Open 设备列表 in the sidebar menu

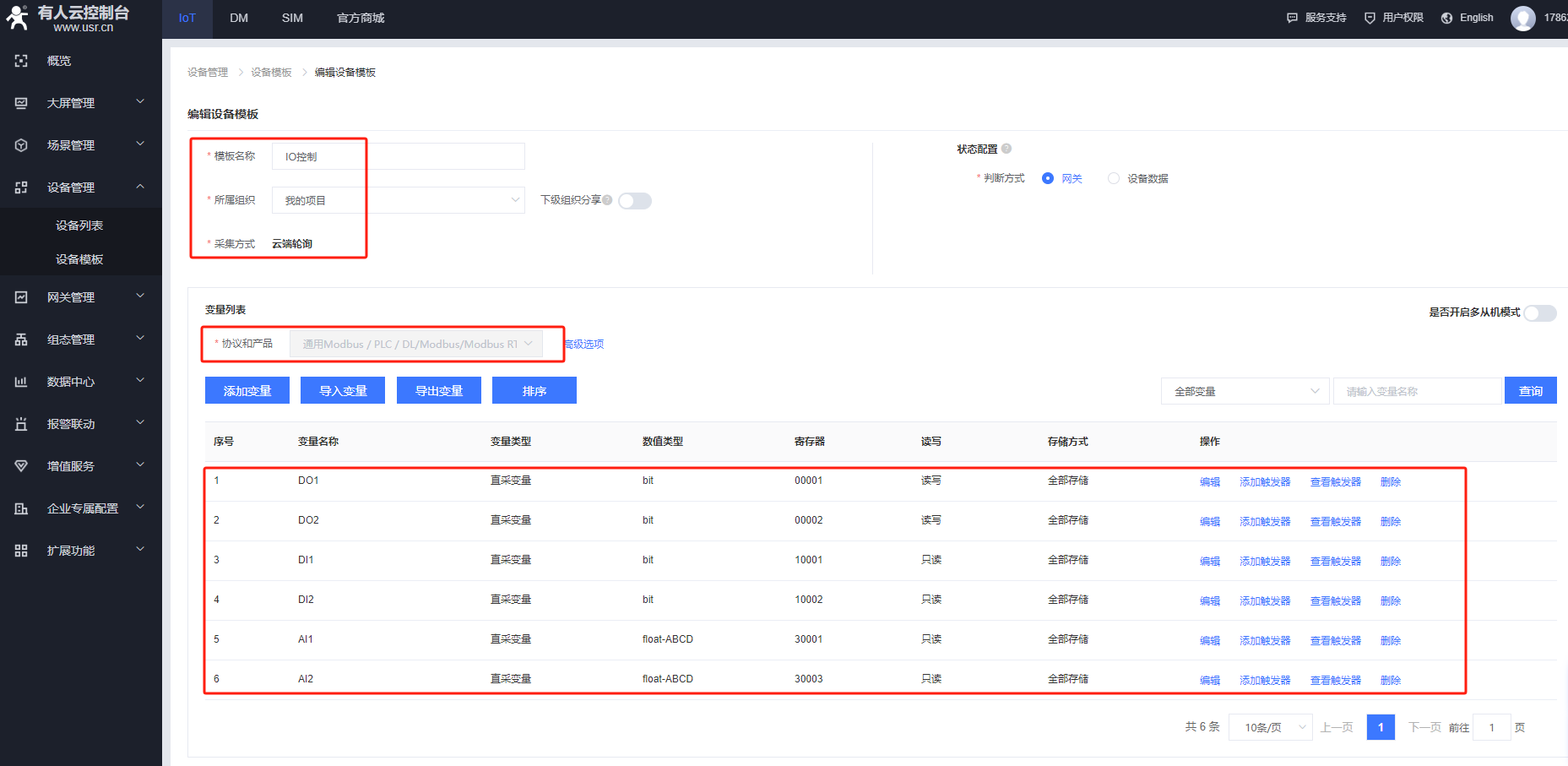coord(79,225)
